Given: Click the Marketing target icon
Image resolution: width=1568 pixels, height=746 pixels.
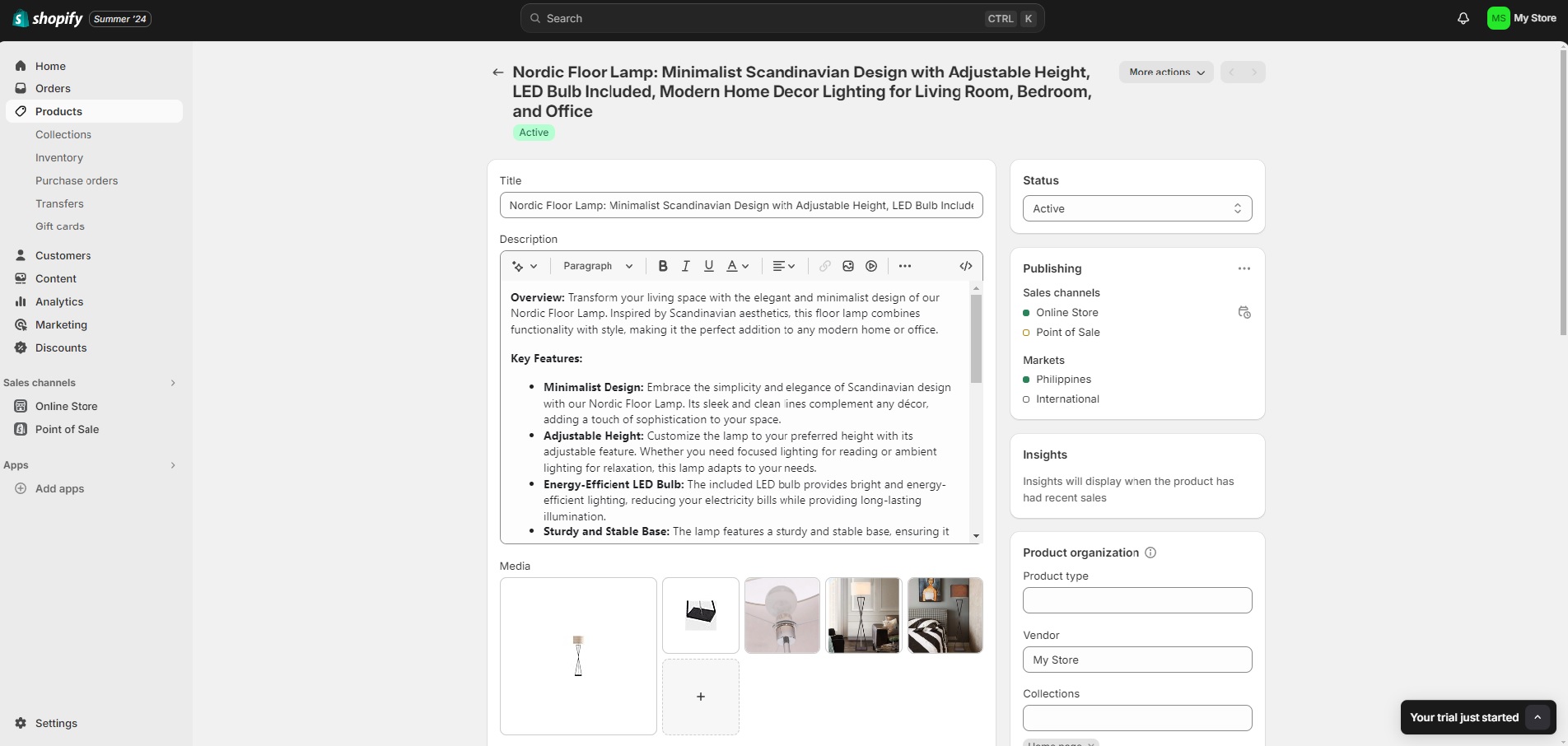Looking at the screenshot, I should point(21,324).
